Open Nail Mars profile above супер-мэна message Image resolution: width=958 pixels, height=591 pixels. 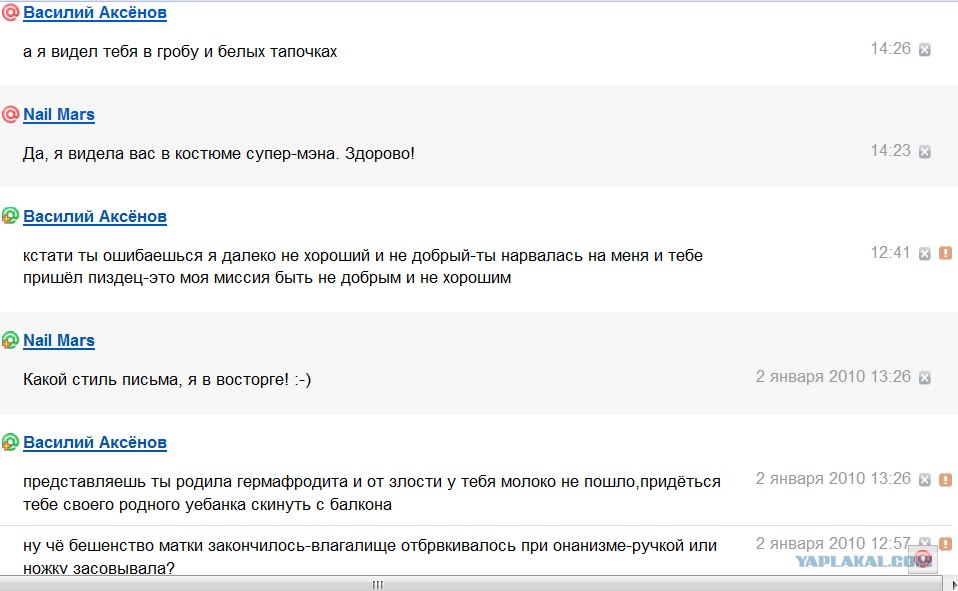point(59,114)
